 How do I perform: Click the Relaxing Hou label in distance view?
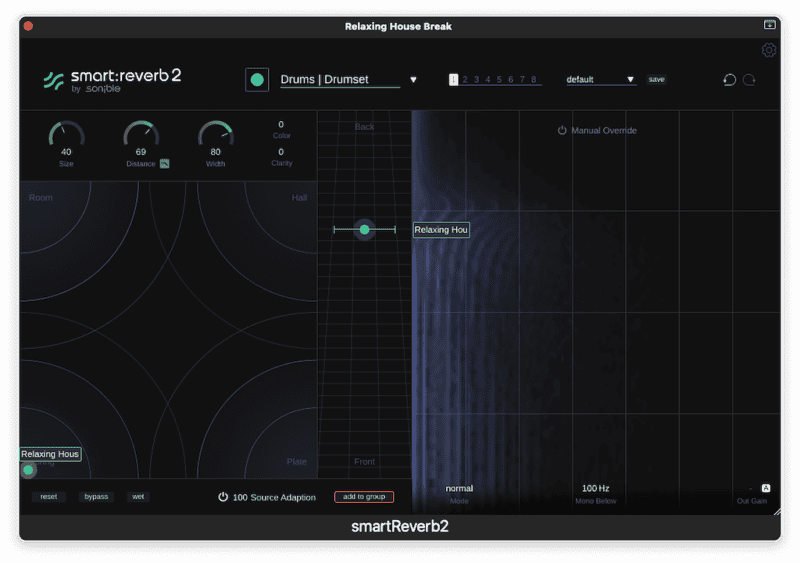pos(441,230)
